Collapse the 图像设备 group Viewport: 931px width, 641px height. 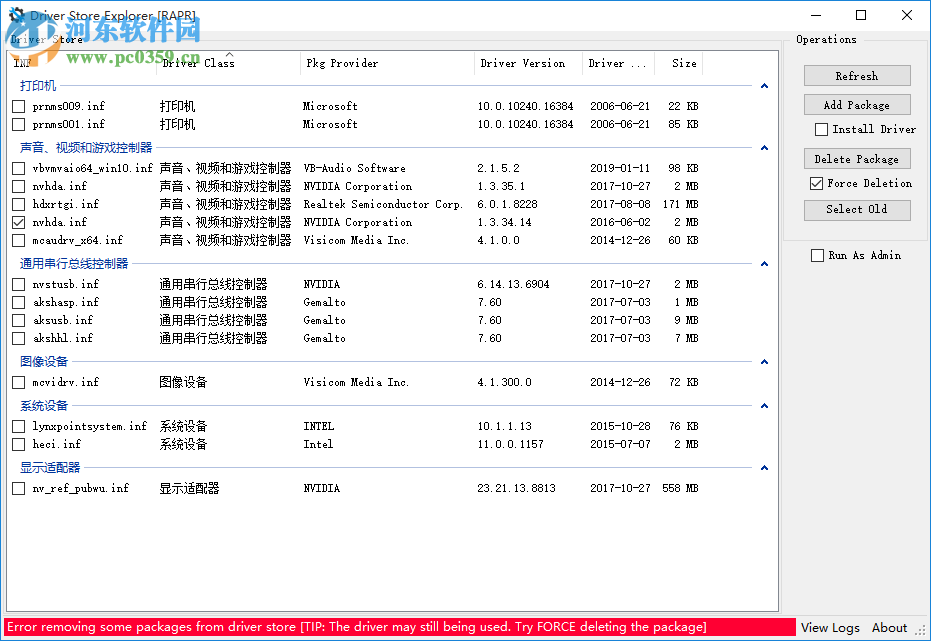[x=764, y=361]
